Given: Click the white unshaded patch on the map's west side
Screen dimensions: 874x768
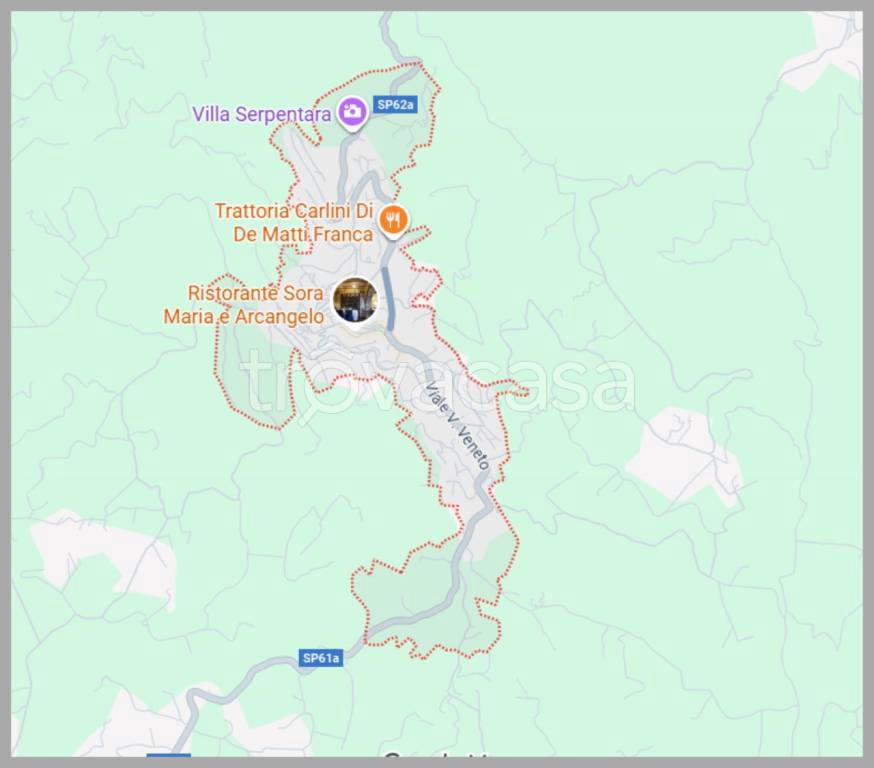Looking at the screenshot, I should (103, 557).
